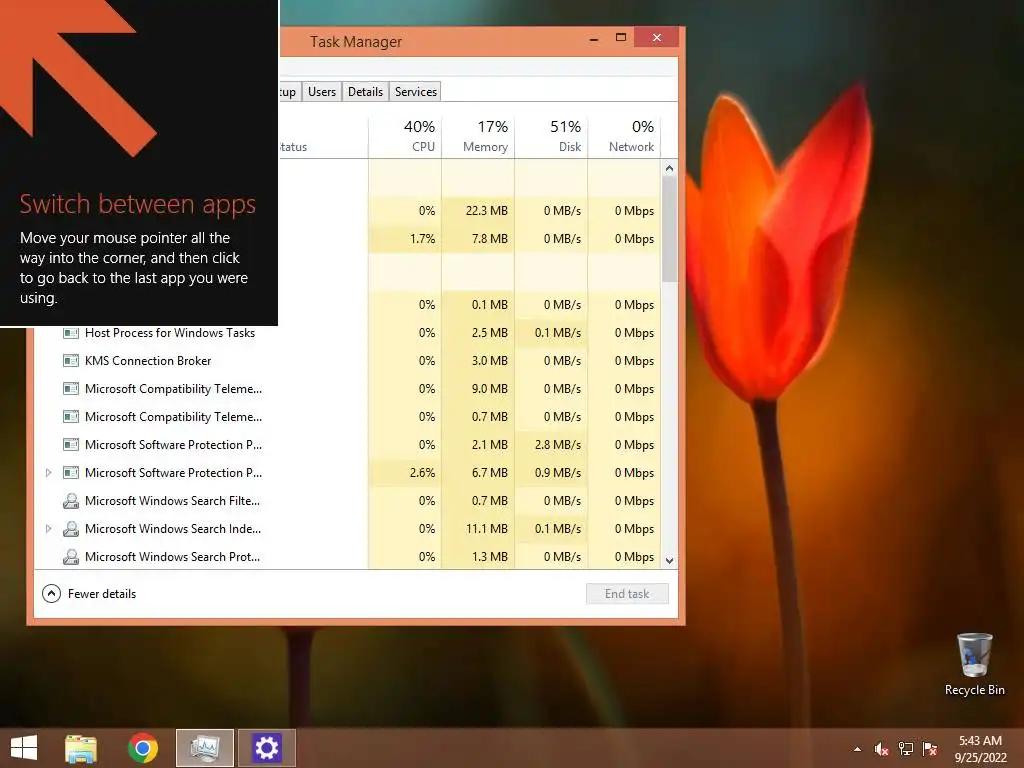
Task: Open the Recycle Bin desktop icon
Action: (x=974, y=664)
